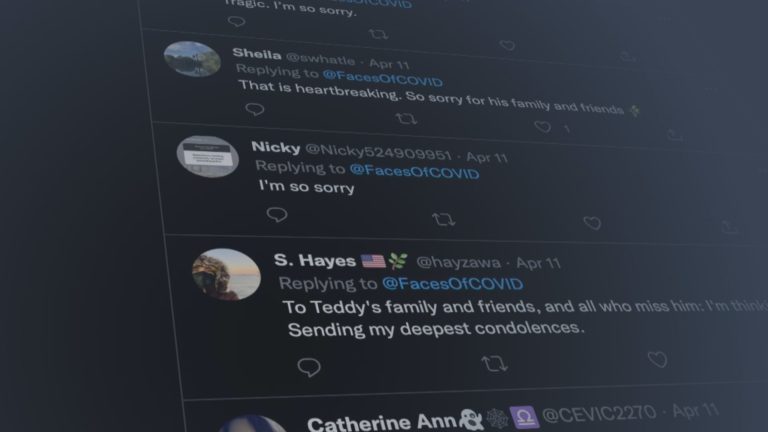The width and height of the screenshot is (768, 432).
Task: Reply to S. Hayes' condolences tweet
Action: (x=309, y=367)
